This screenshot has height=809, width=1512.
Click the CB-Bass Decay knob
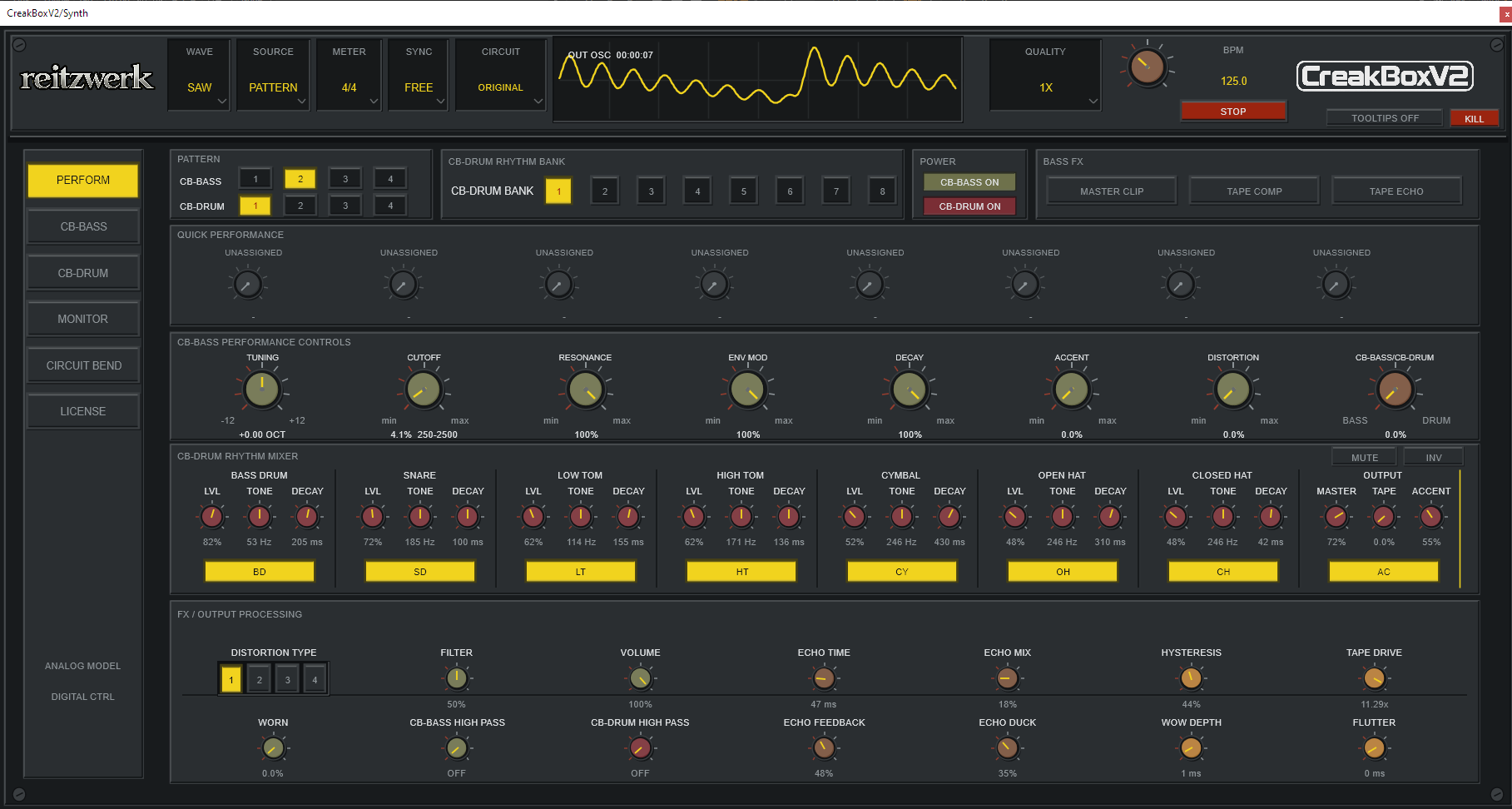pyautogui.click(x=910, y=390)
